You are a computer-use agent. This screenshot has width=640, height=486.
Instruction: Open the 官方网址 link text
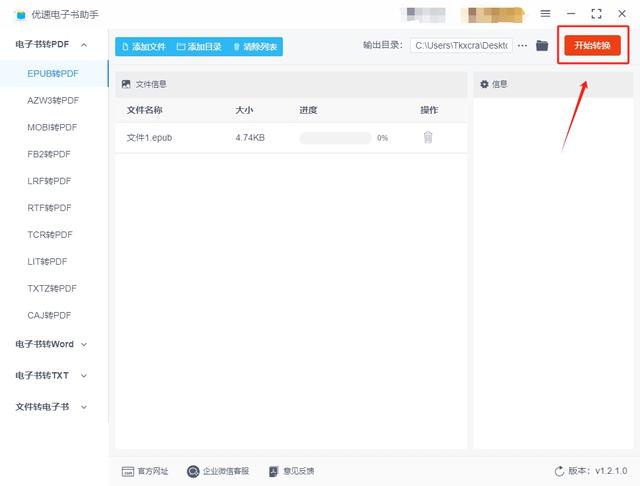pos(153,471)
